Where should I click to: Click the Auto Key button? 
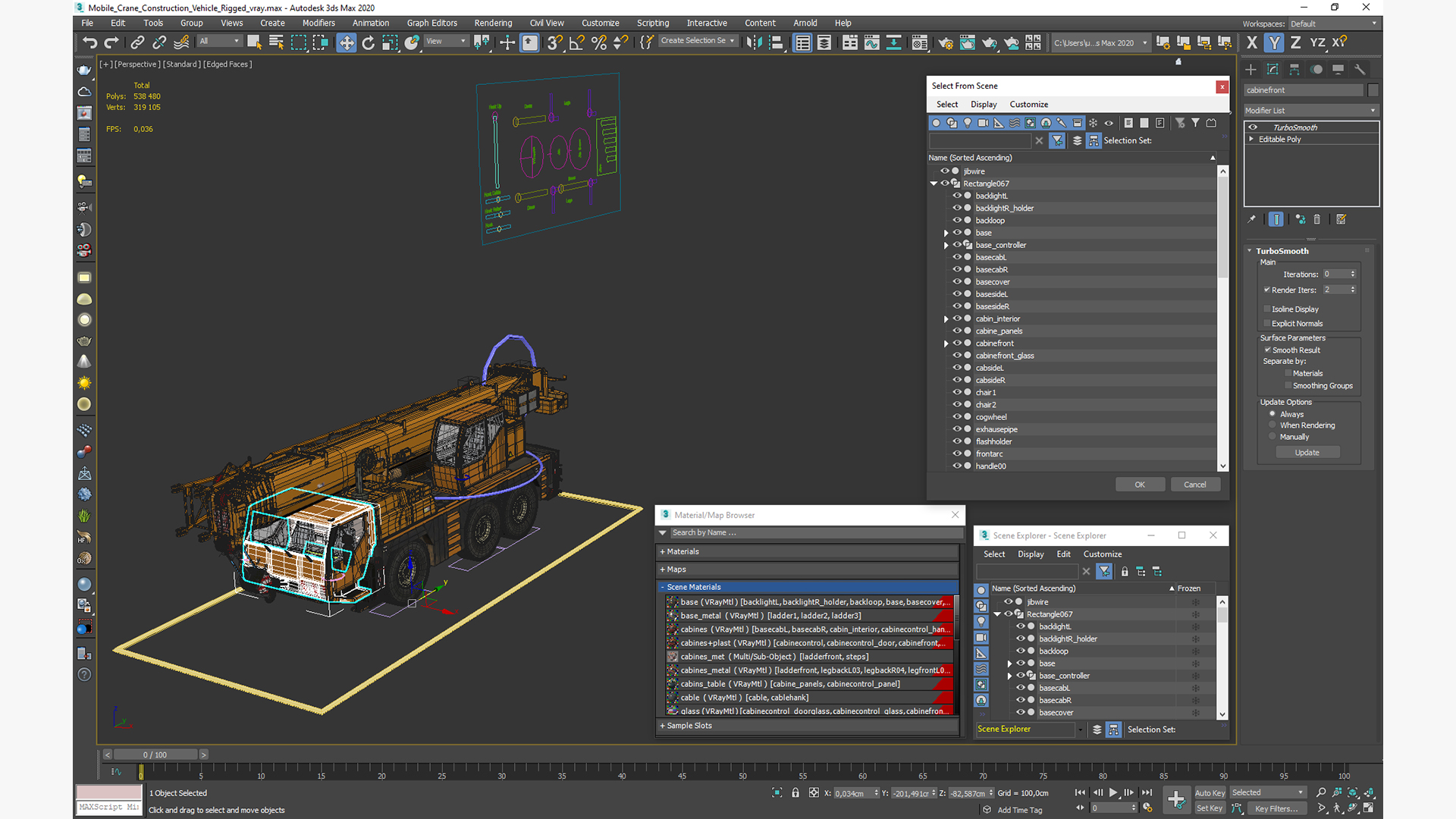pos(1210,792)
